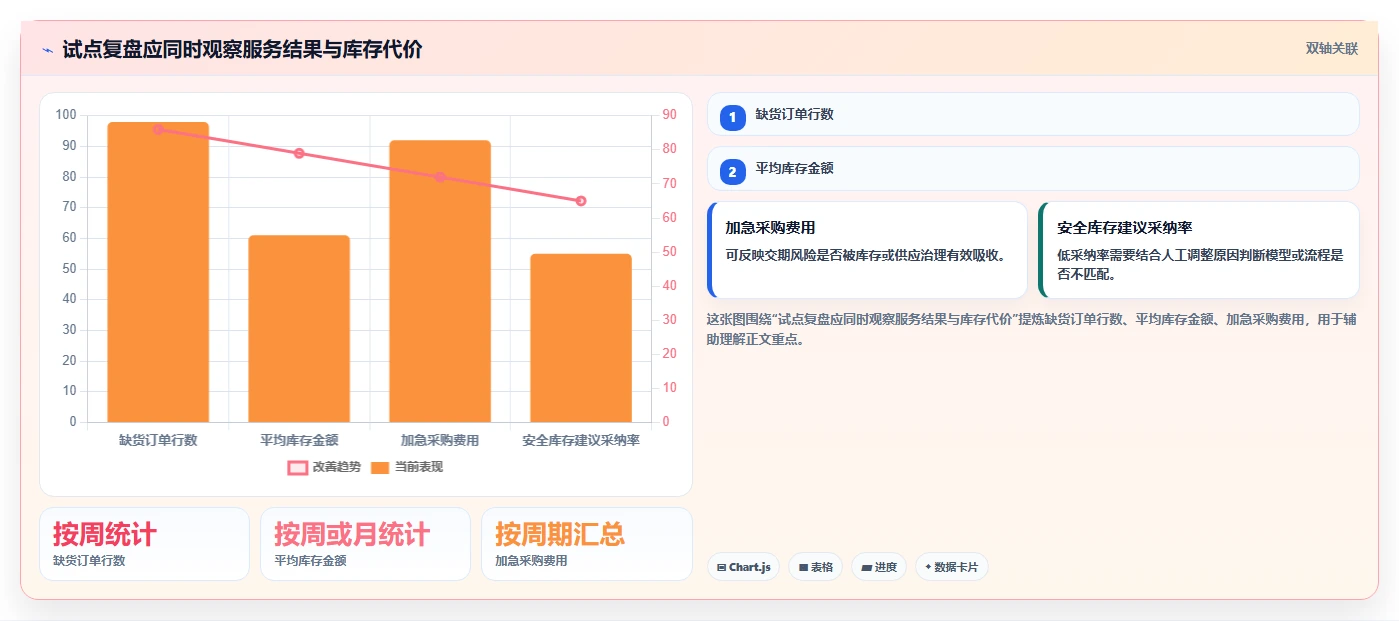Click the icon in the Chart.js tag
1399x621 pixels.
pyautogui.click(x=722, y=567)
